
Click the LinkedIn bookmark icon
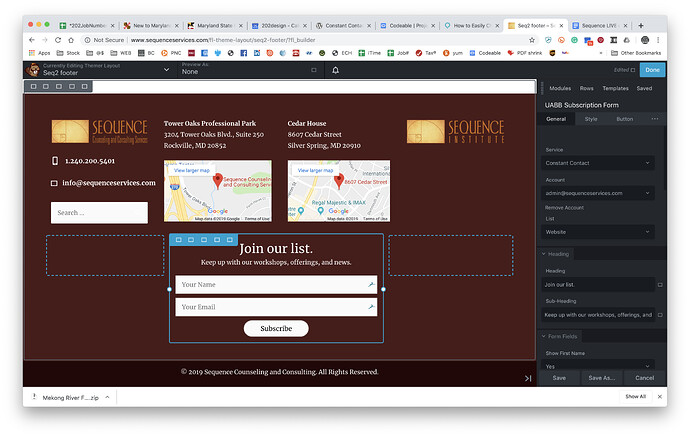(257, 53)
